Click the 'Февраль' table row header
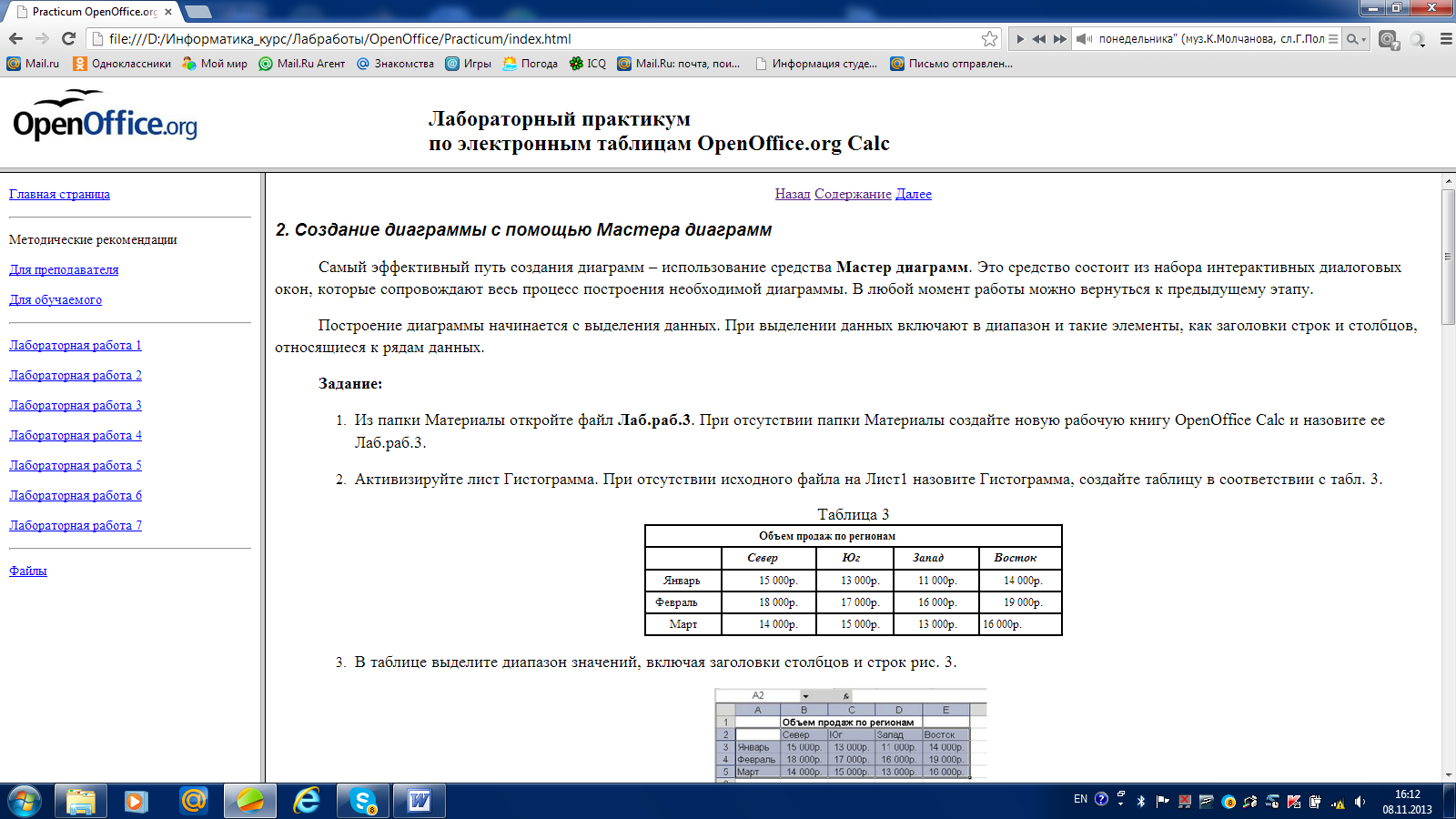Screen dimensions: 1456x819 tap(682, 602)
